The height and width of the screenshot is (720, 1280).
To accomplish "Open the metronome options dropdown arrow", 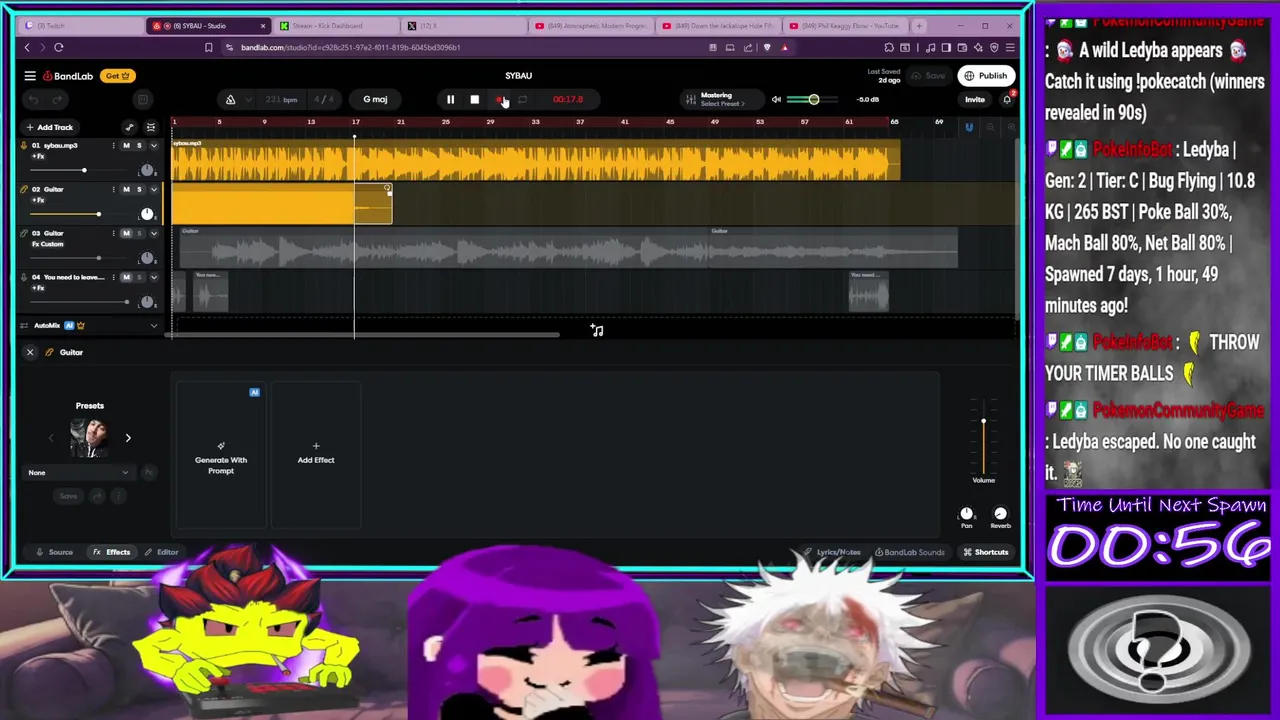I will [x=248, y=99].
